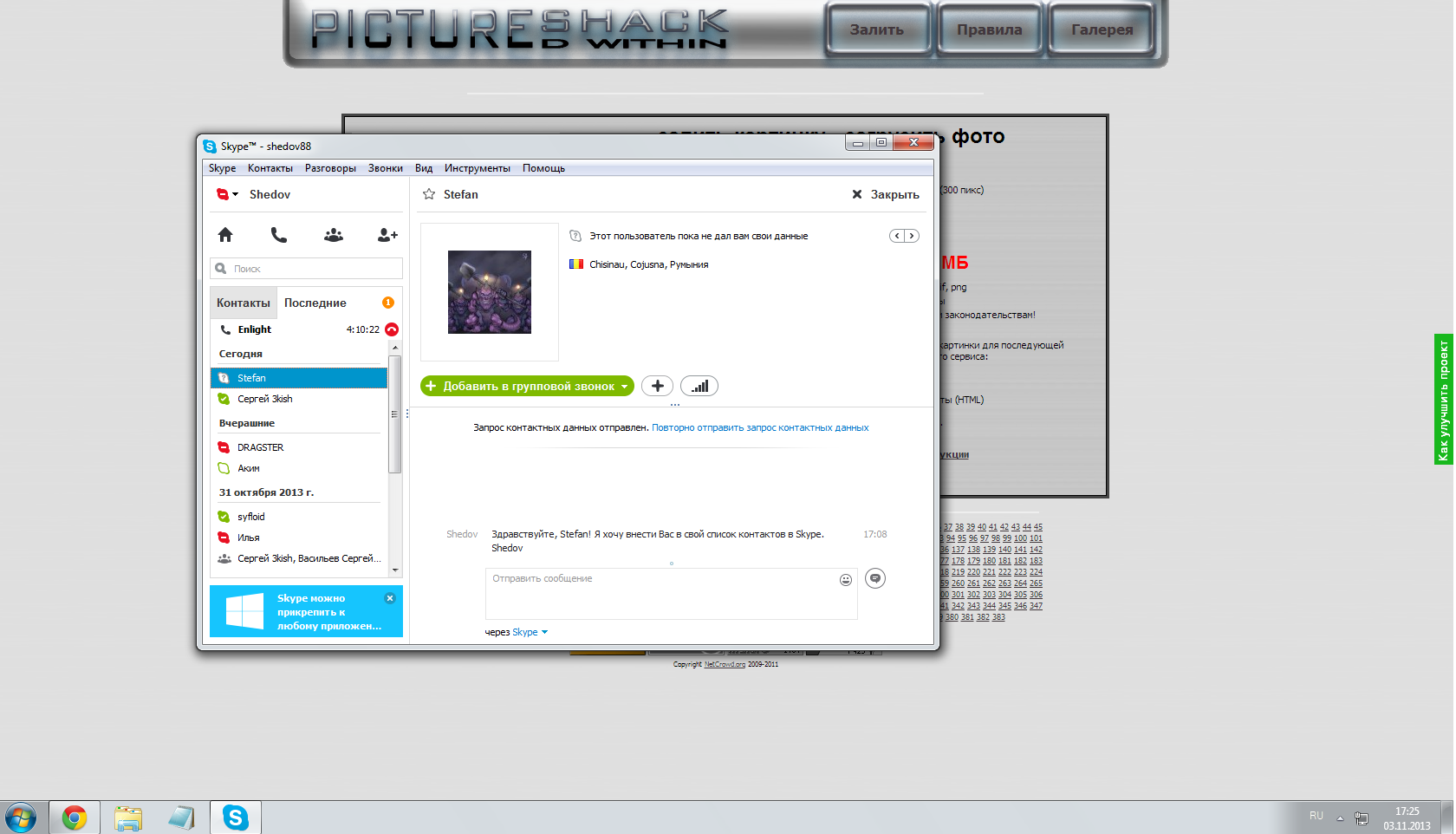The image size is (1456, 834).
Task: Select Аким contact
Action: click(299, 468)
